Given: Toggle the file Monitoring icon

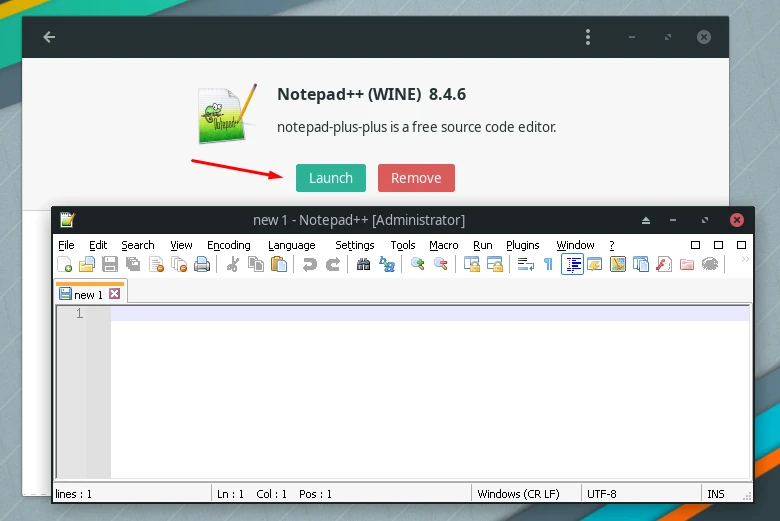Looking at the screenshot, I should pos(710,264).
